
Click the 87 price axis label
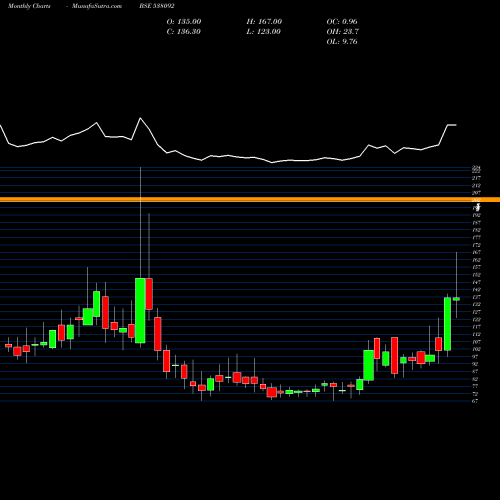[475, 372]
